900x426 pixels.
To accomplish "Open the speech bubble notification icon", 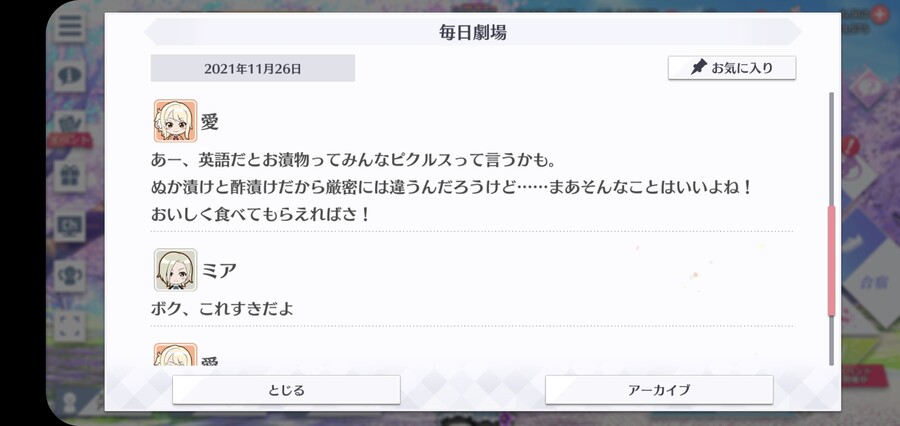I will click(x=70, y=75).
